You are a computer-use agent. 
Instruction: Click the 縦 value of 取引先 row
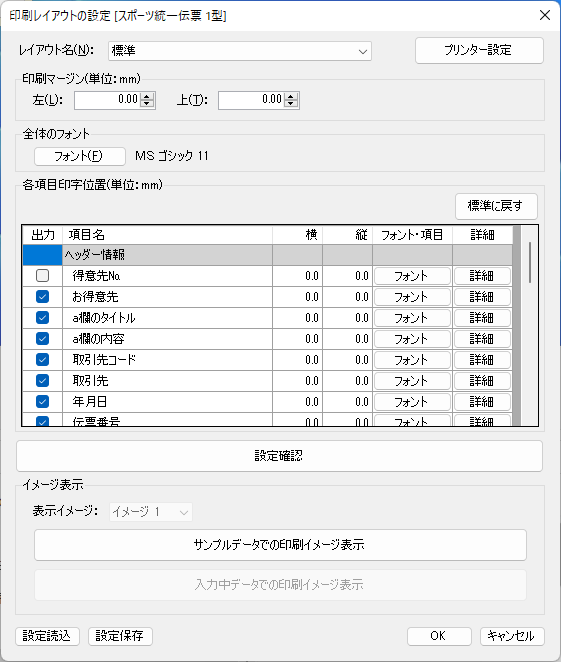[348, 381]
